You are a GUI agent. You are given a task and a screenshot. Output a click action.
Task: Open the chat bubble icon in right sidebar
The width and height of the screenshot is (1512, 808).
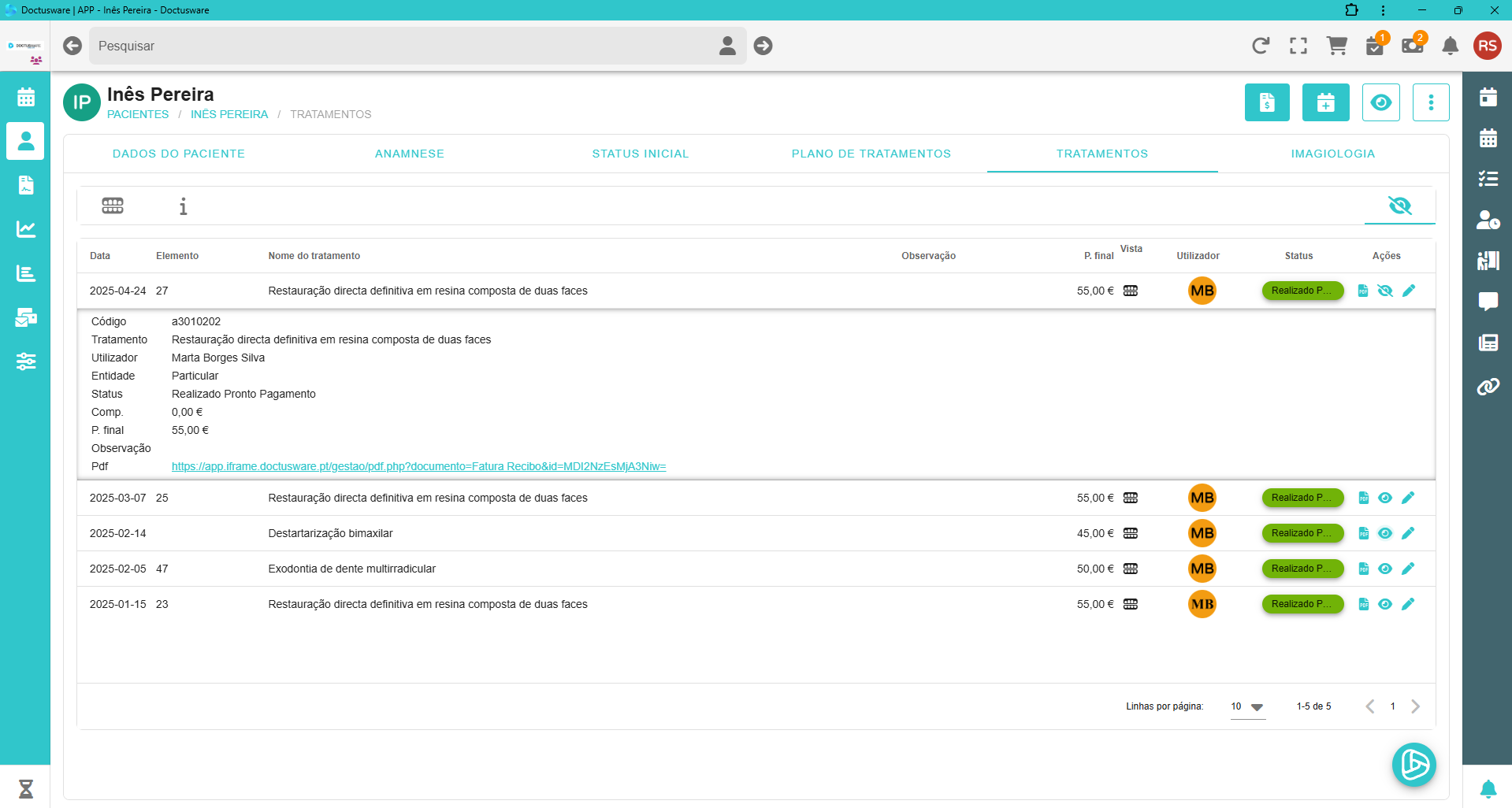1488,302
